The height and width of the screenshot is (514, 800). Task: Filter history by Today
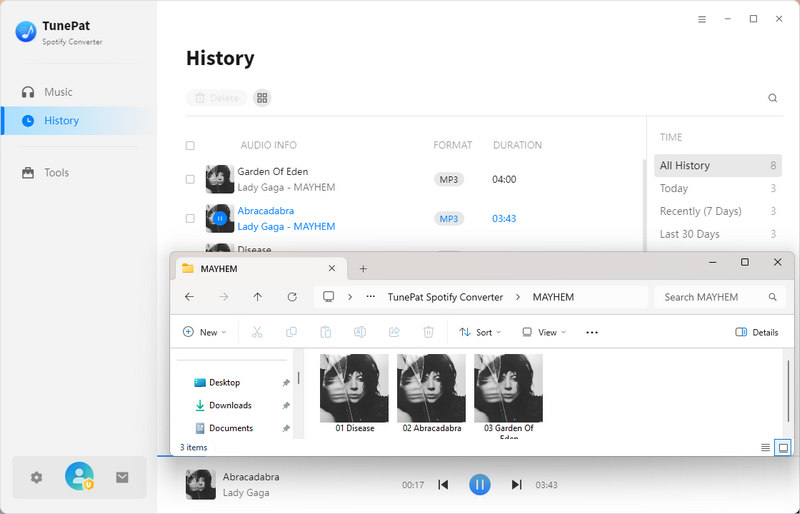point(717,188)
